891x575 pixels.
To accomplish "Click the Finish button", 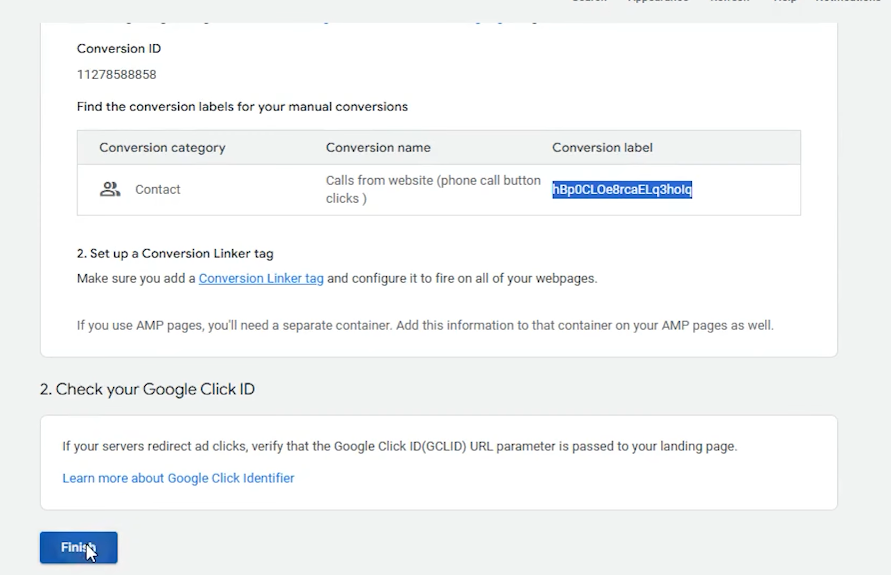I will [78, 547].
